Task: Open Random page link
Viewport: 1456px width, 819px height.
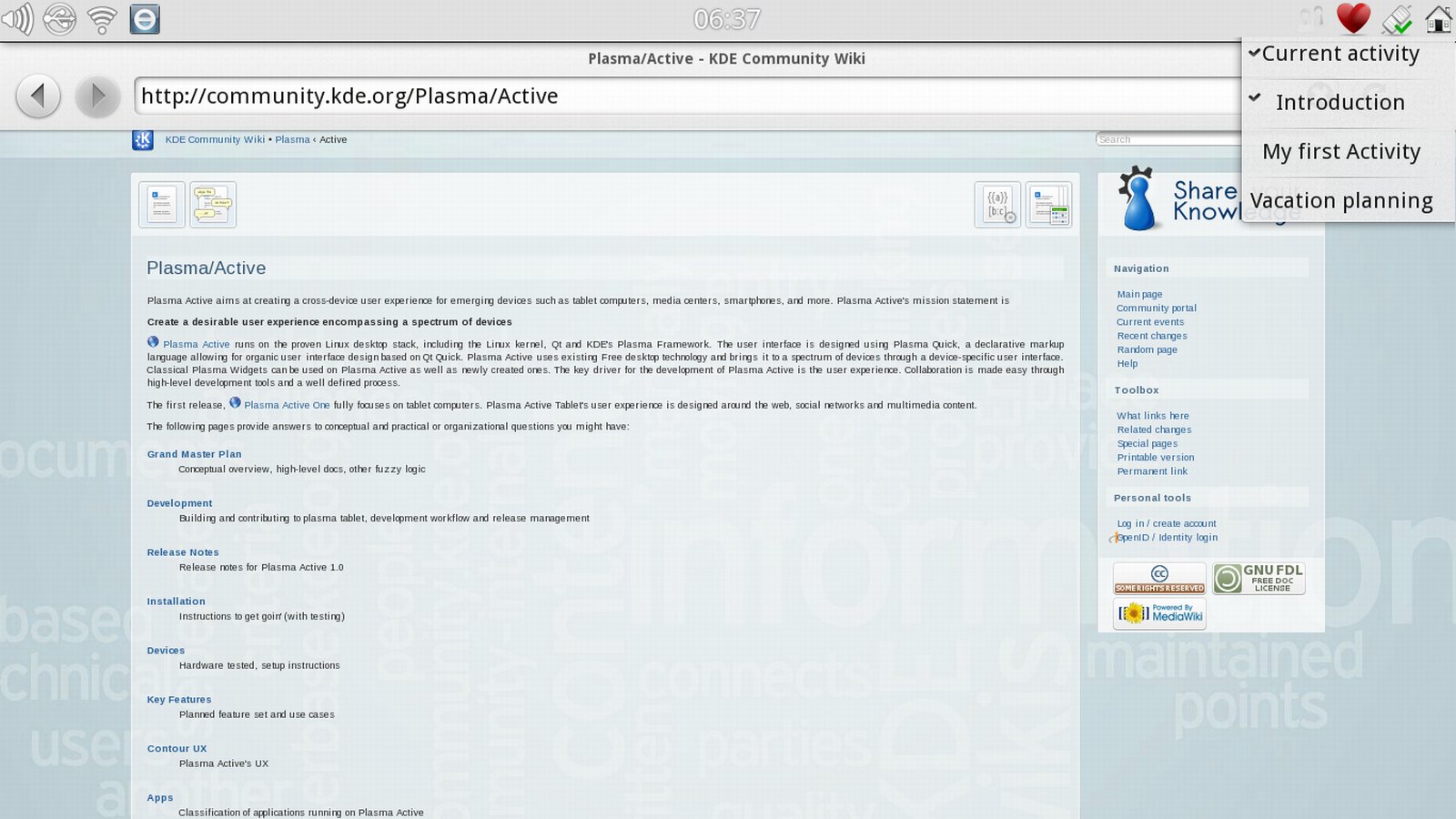Action: (1147, 349)
